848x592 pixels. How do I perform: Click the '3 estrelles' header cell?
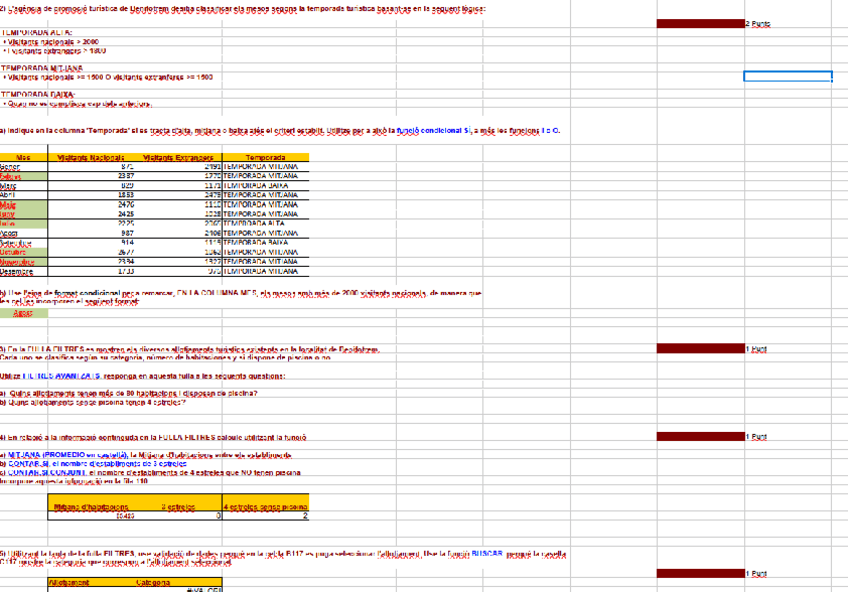coord(178,507)
